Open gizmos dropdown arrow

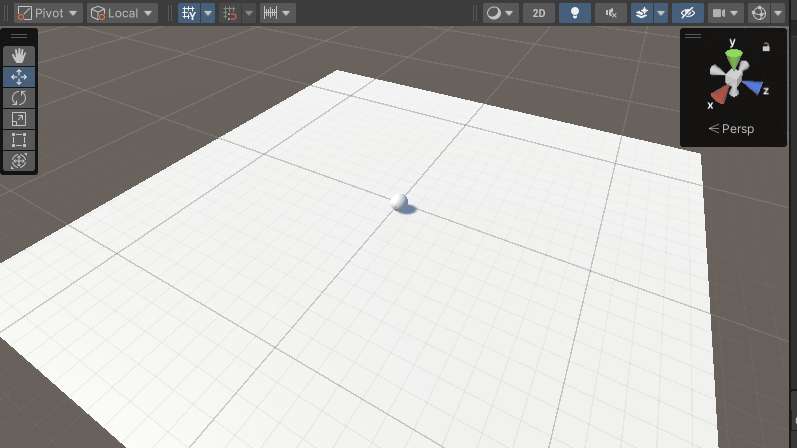[778, 13]
